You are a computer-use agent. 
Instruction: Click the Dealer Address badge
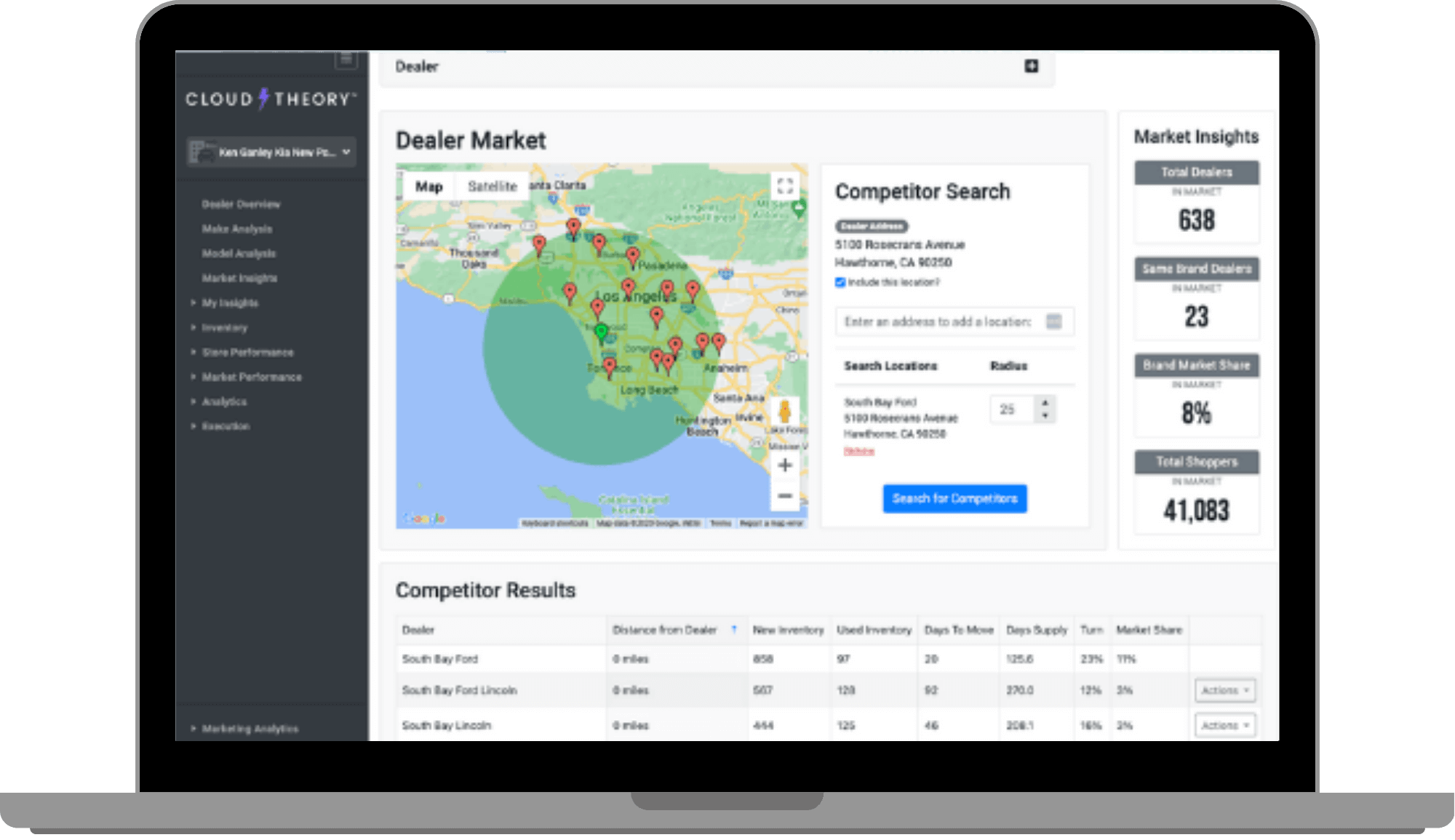(872, 226)
